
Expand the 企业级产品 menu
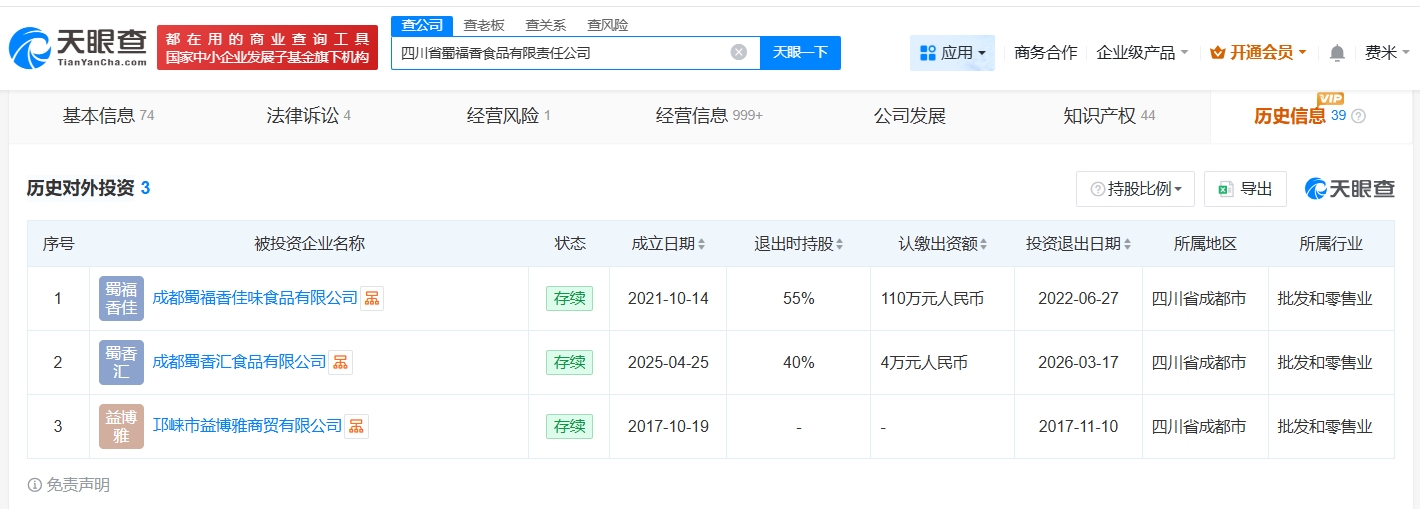(x=1142, y=53)
